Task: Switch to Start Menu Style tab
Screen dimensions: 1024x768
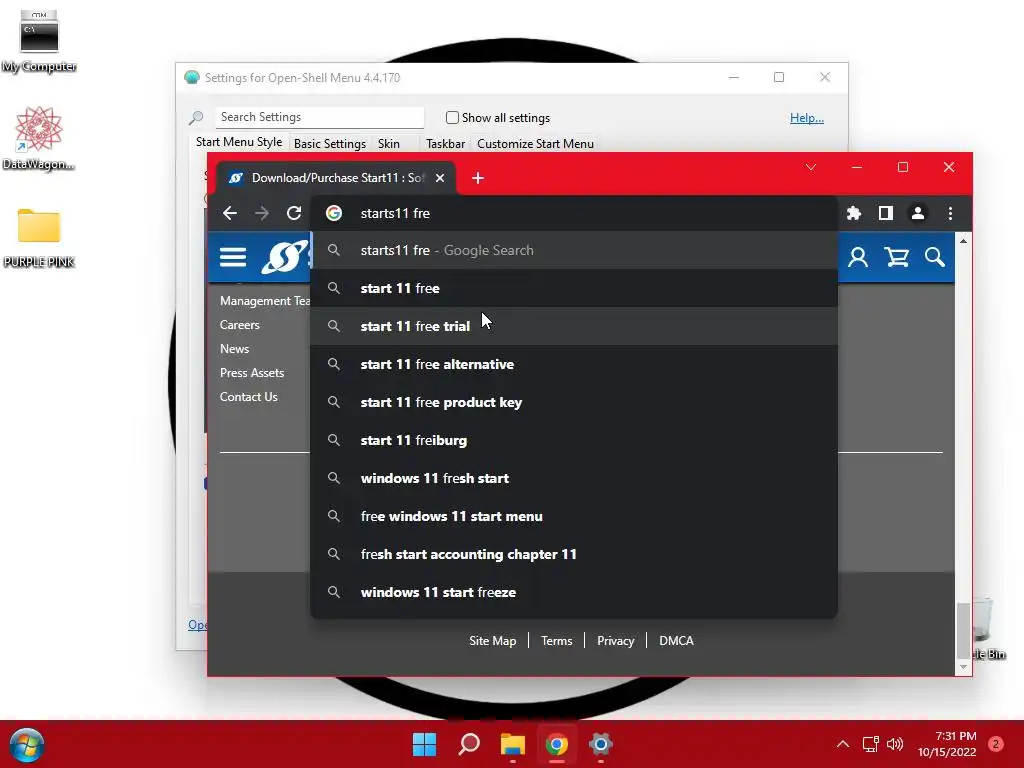Action: click(239, 142)
